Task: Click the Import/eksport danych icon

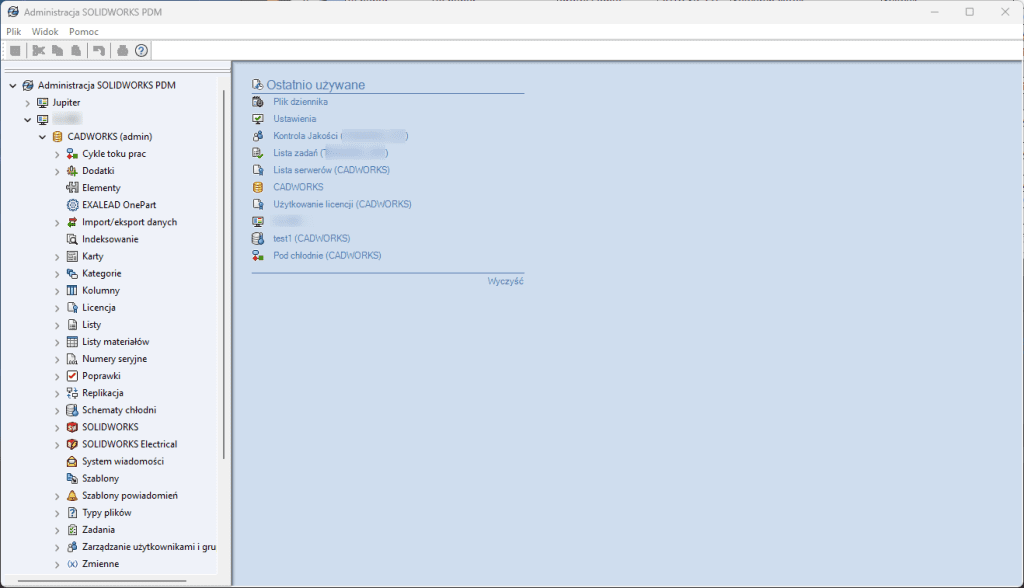Action: [72, 222]
